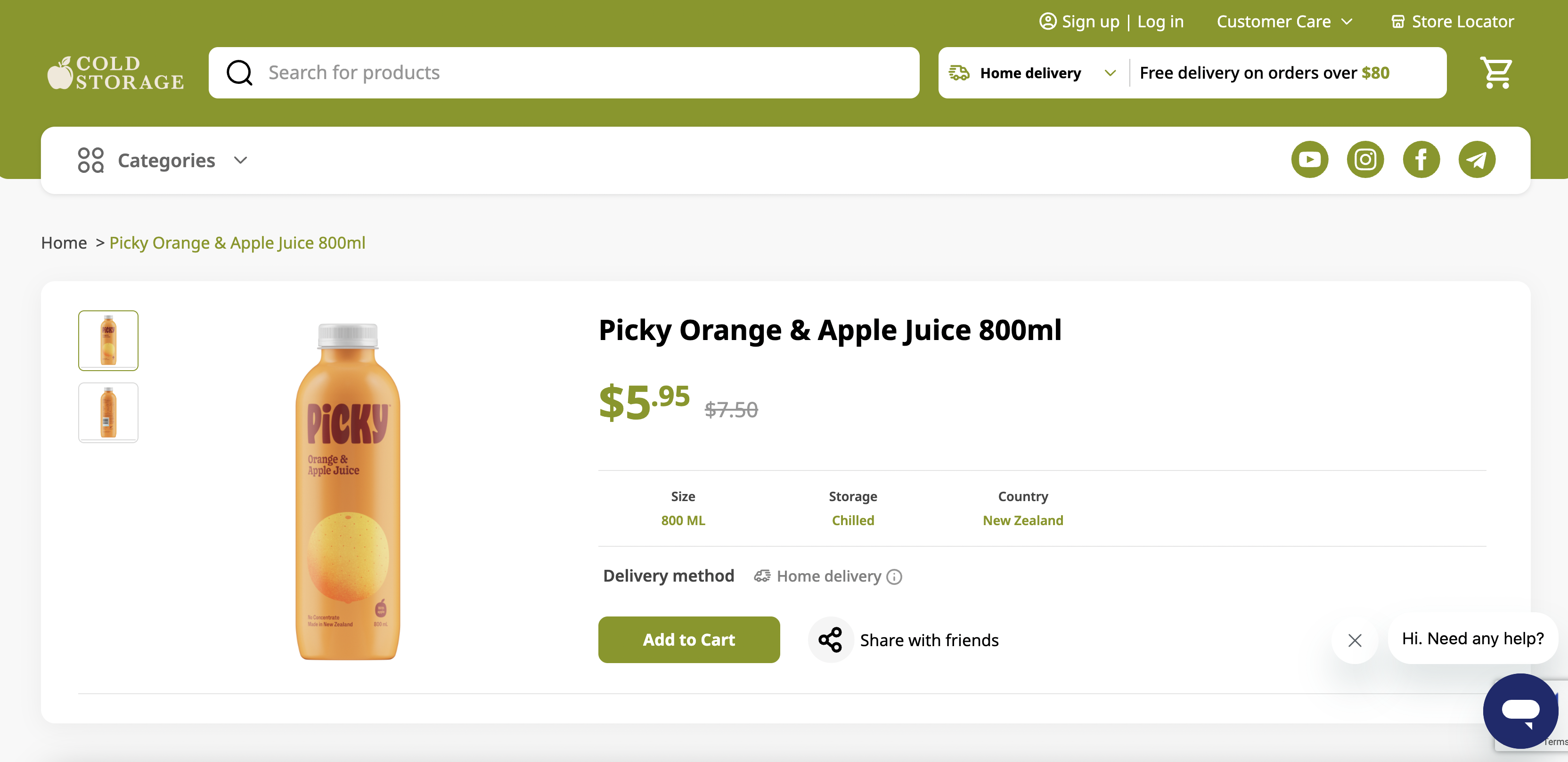Click the $5.95 sale price
This screenshot has height=762, width=1568.
click(644, 402)
